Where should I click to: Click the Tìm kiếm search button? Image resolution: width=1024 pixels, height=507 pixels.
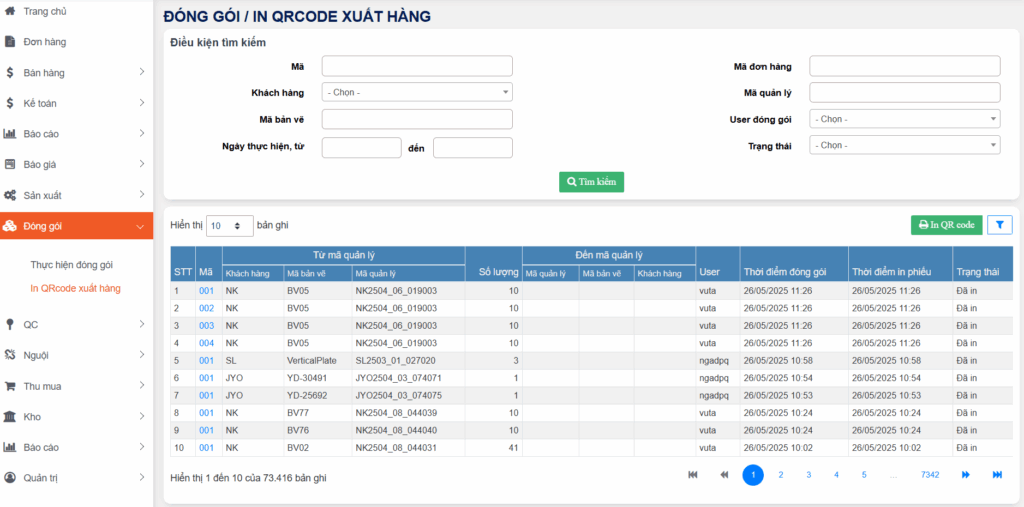[x=591, y=182]
